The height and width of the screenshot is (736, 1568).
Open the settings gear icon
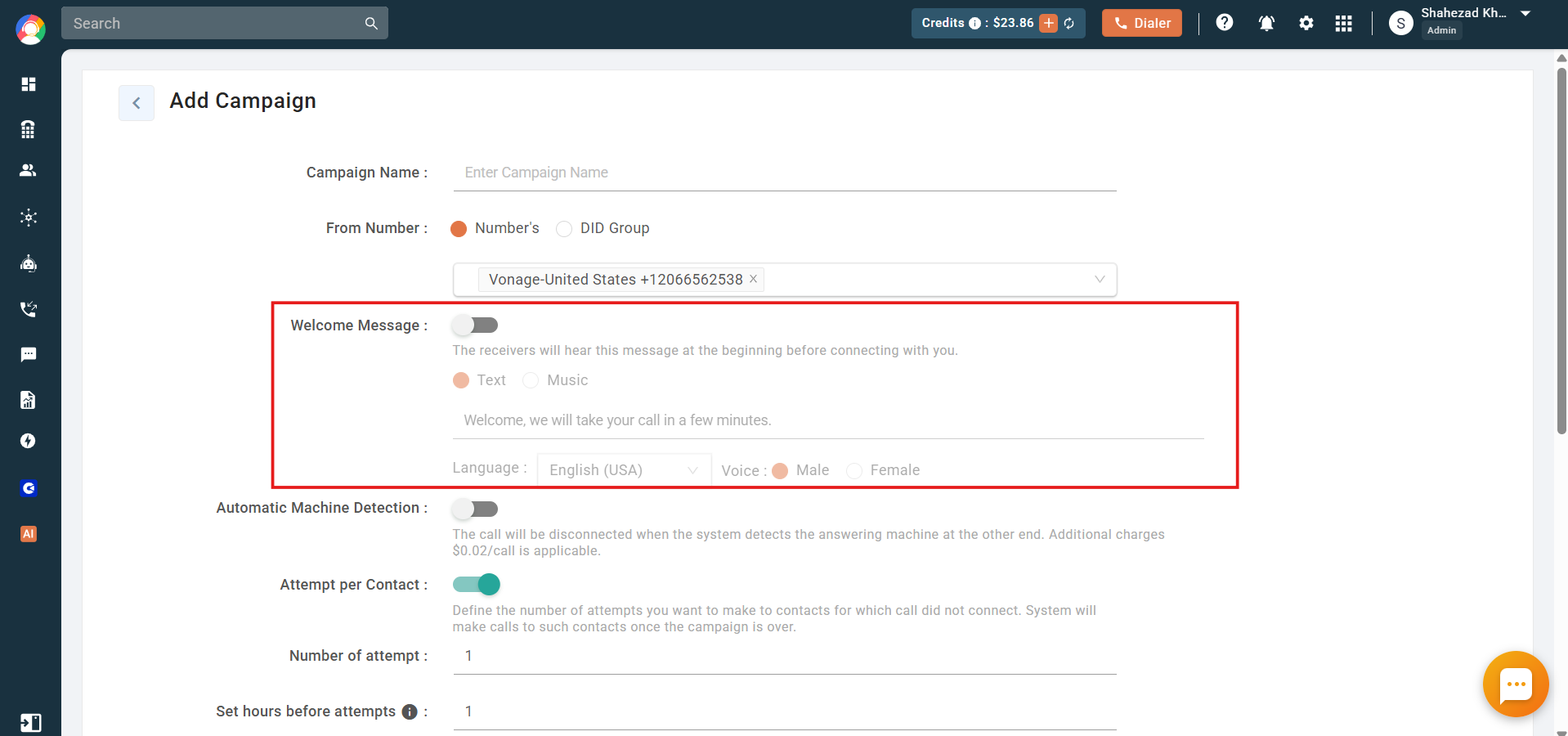point(1306,23)
